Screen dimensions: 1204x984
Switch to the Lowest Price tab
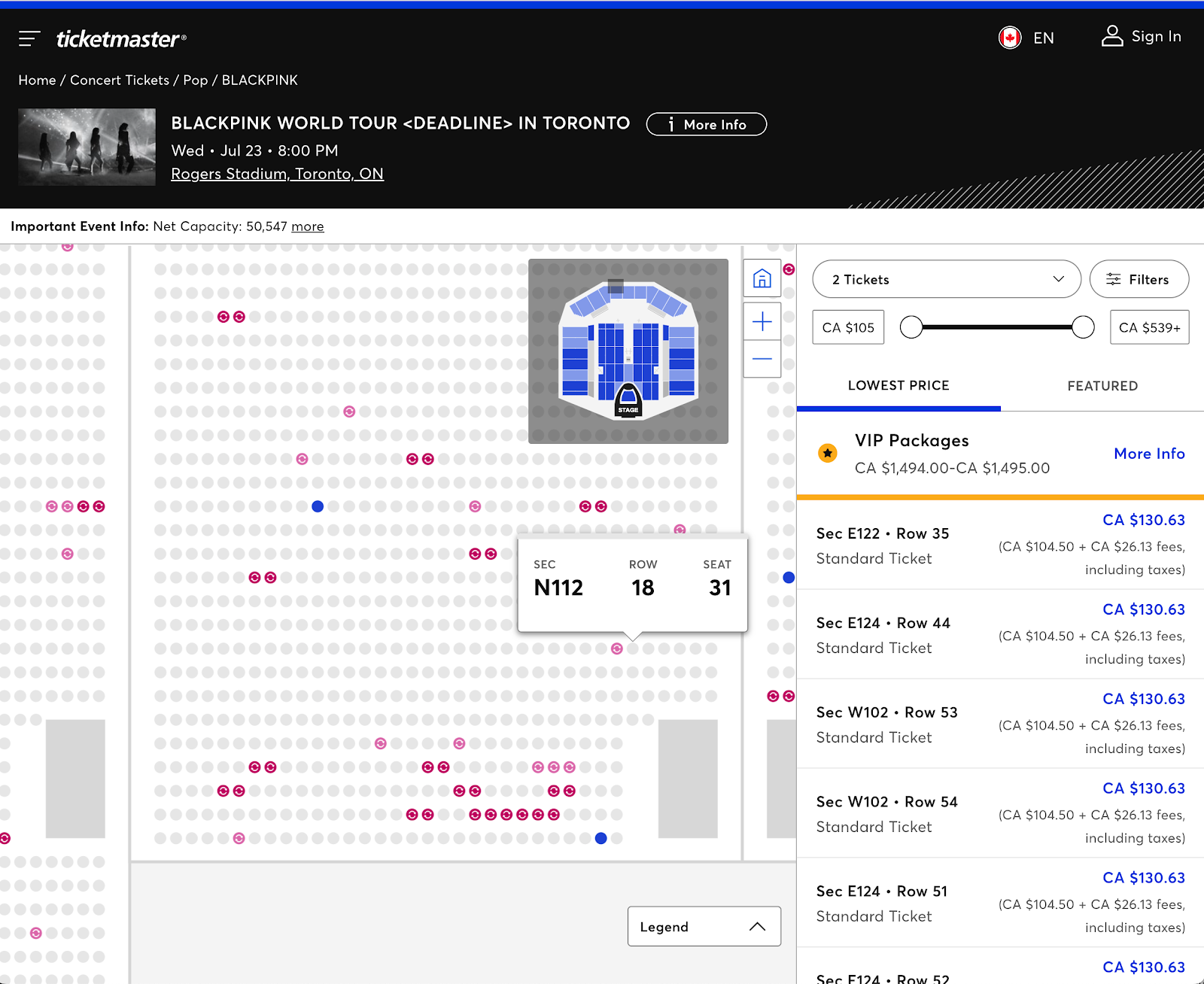[898, 385]
